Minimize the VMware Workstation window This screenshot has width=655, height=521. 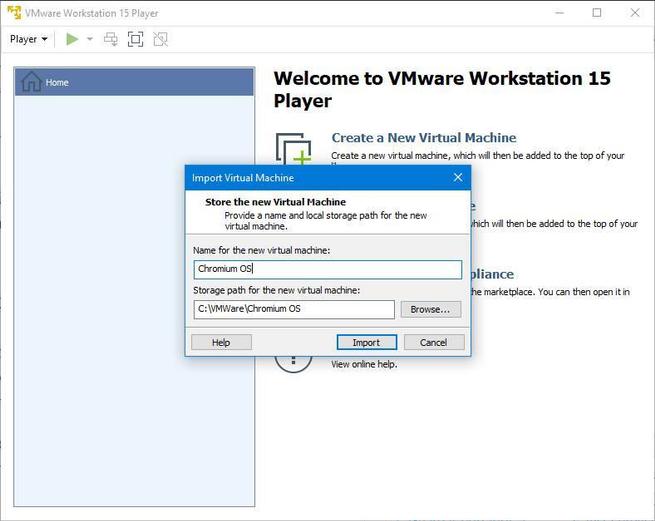tap(559, 13)
